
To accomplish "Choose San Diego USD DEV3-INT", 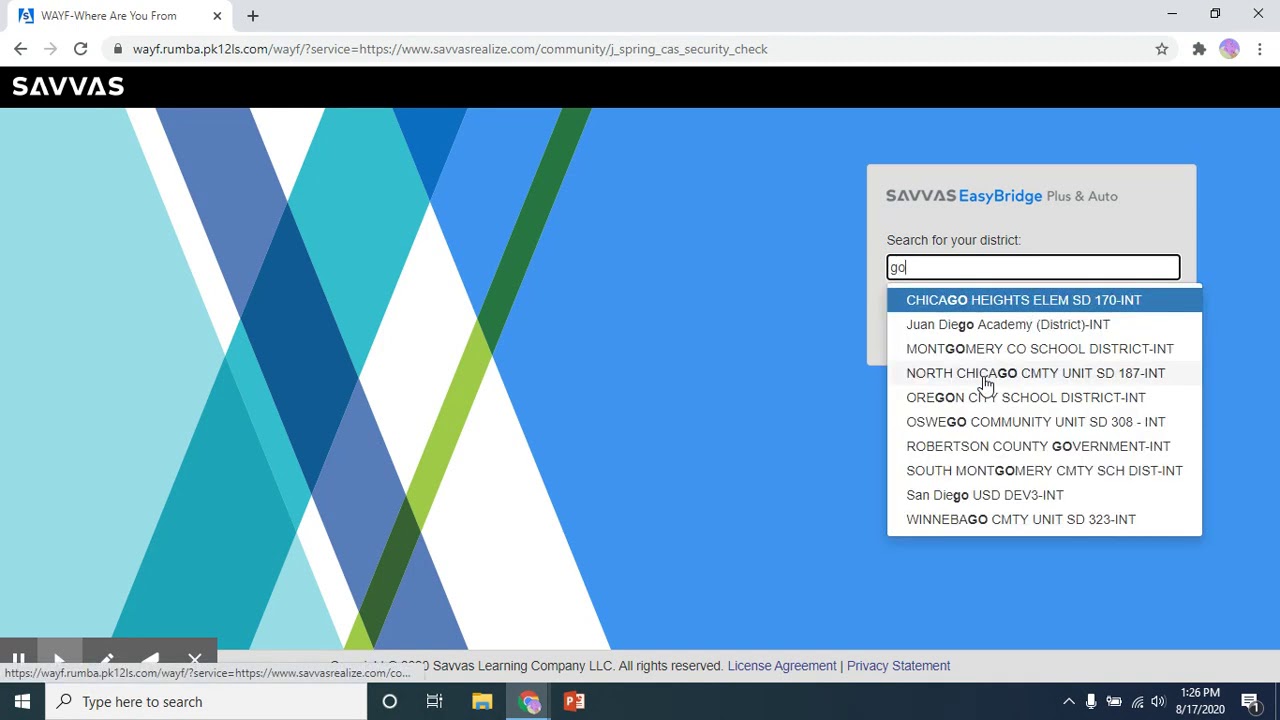I will point(1044,495).
